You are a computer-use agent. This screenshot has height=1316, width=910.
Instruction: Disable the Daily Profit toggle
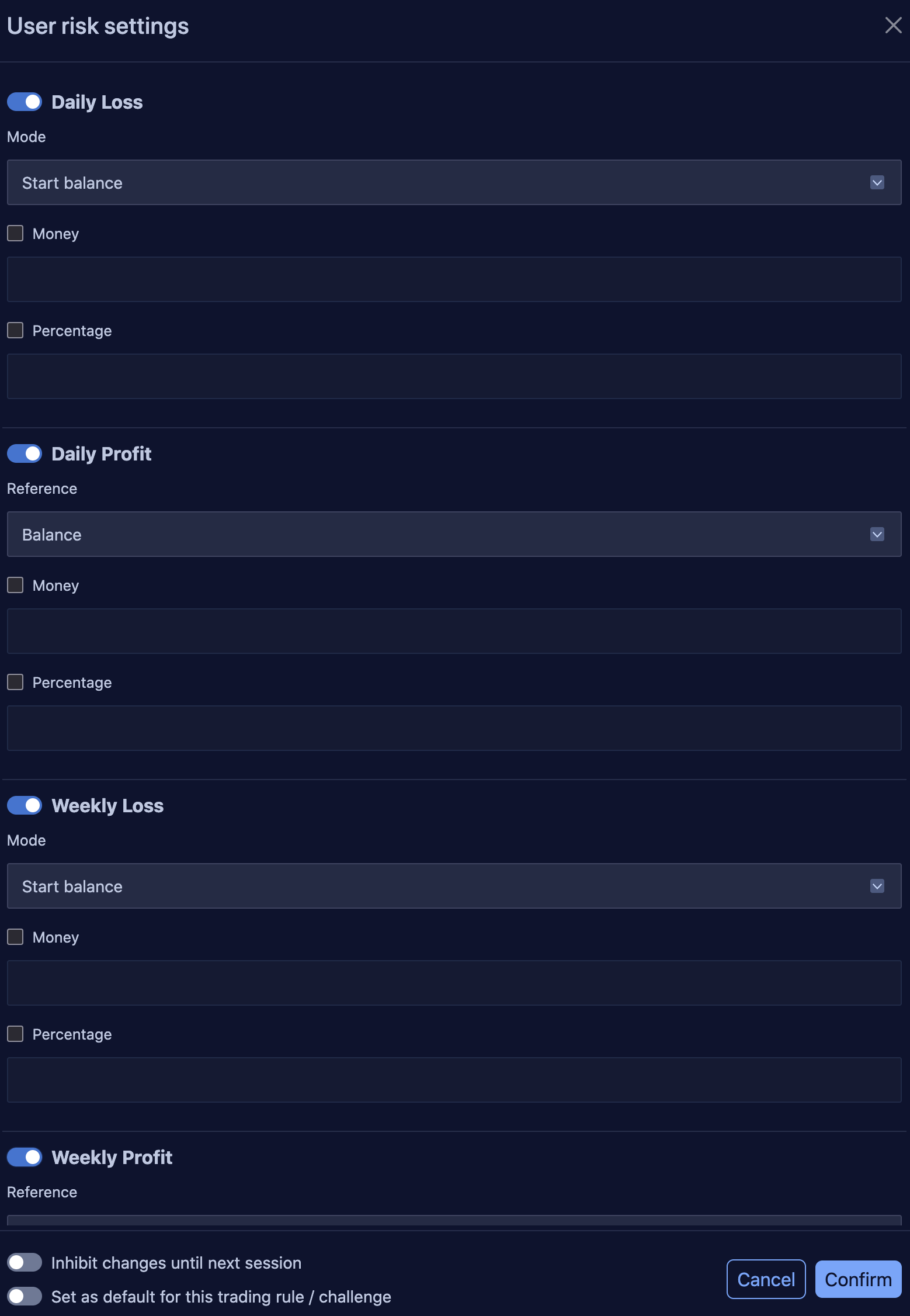(24, 453)
